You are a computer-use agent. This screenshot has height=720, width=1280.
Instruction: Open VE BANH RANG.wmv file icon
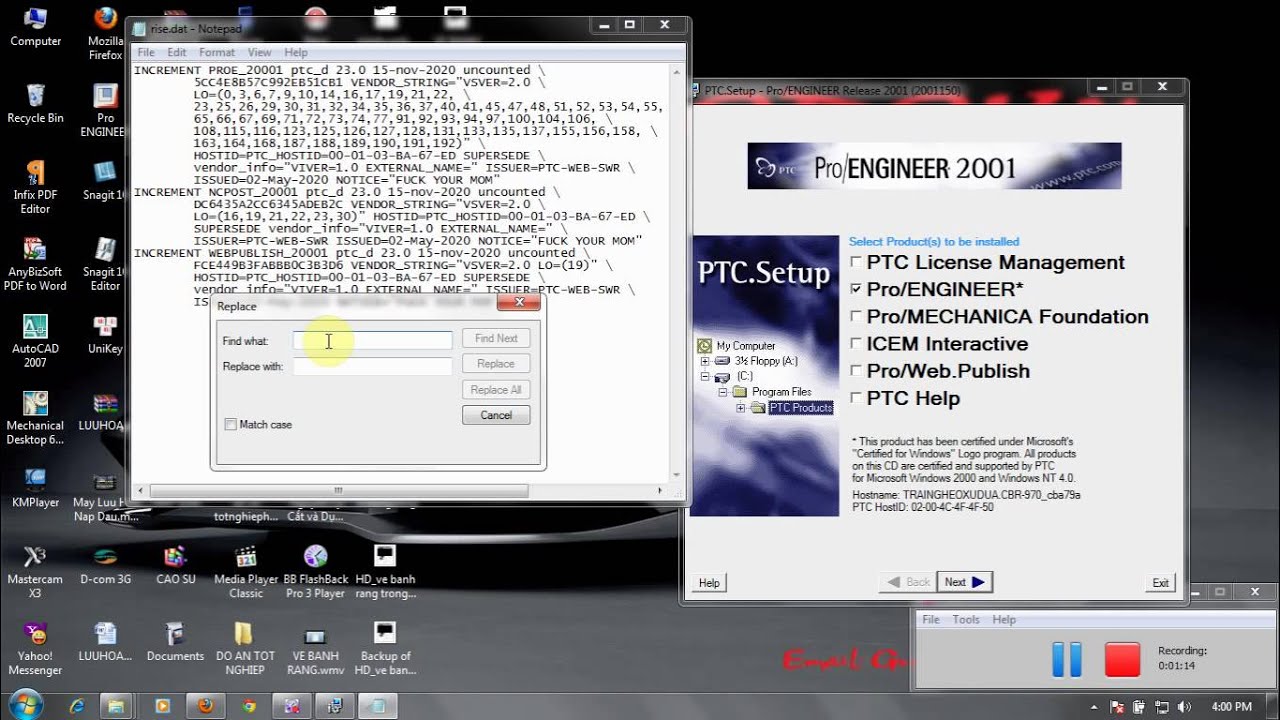click(x=315, y=648)
